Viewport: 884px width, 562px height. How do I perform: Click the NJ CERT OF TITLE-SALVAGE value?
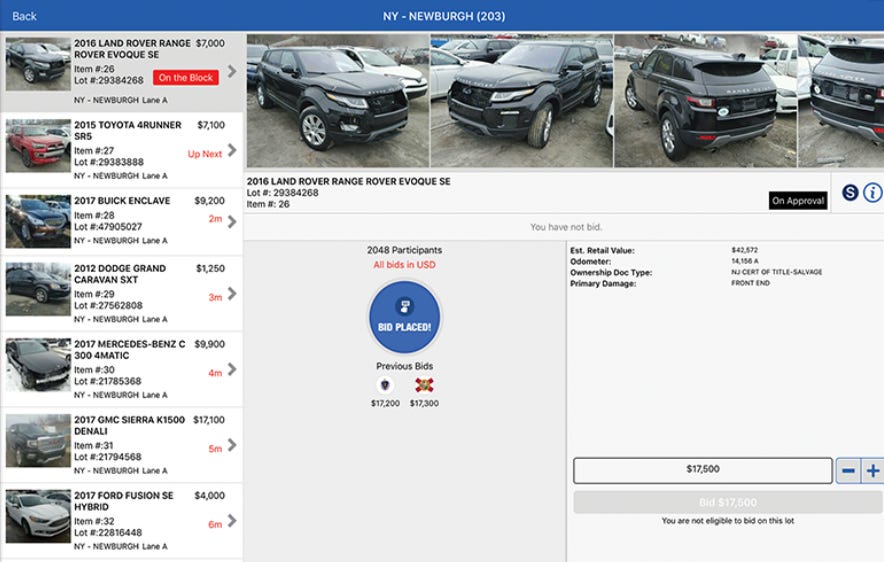[777, 272]
